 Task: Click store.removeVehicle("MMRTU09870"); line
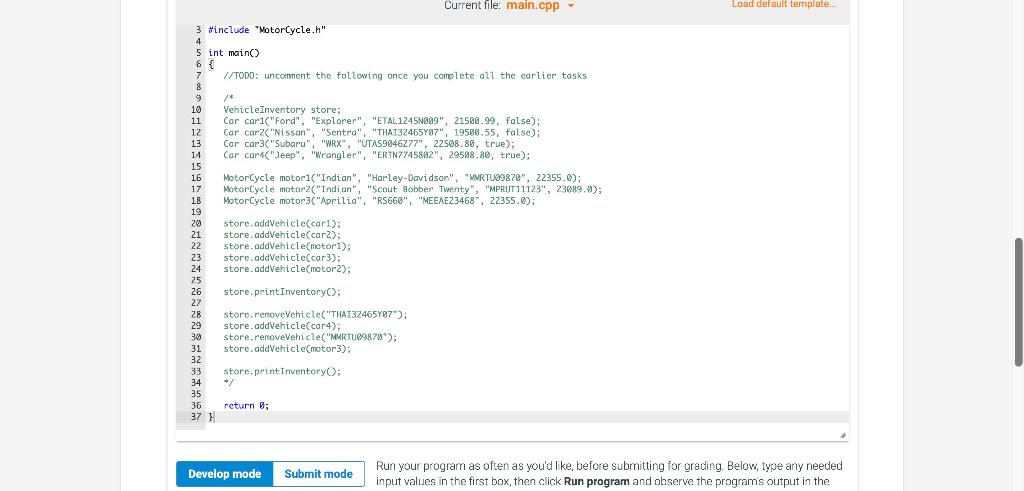tap(310, 338)
